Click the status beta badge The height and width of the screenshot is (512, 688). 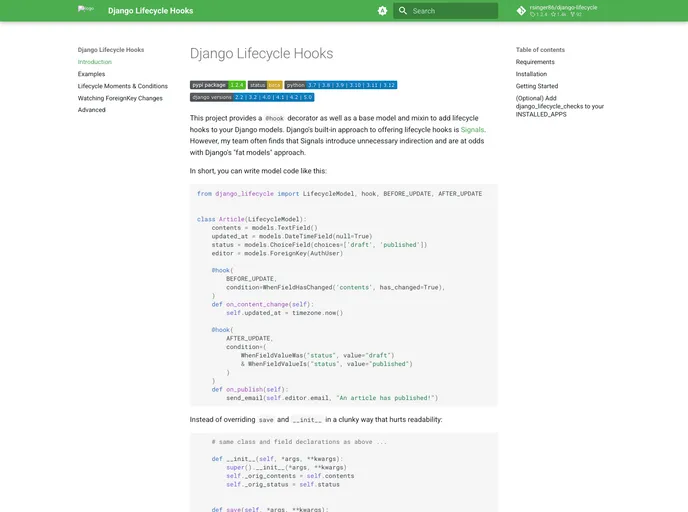265,85
